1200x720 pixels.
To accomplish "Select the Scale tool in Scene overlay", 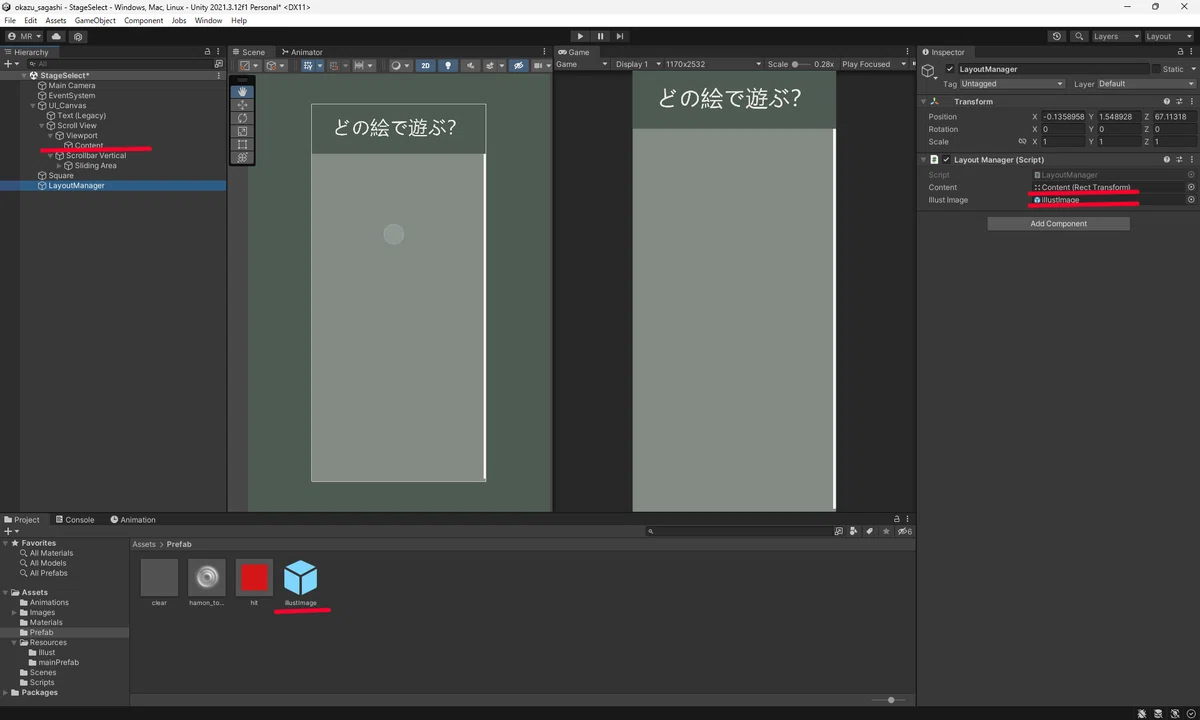I will (242, 131).
